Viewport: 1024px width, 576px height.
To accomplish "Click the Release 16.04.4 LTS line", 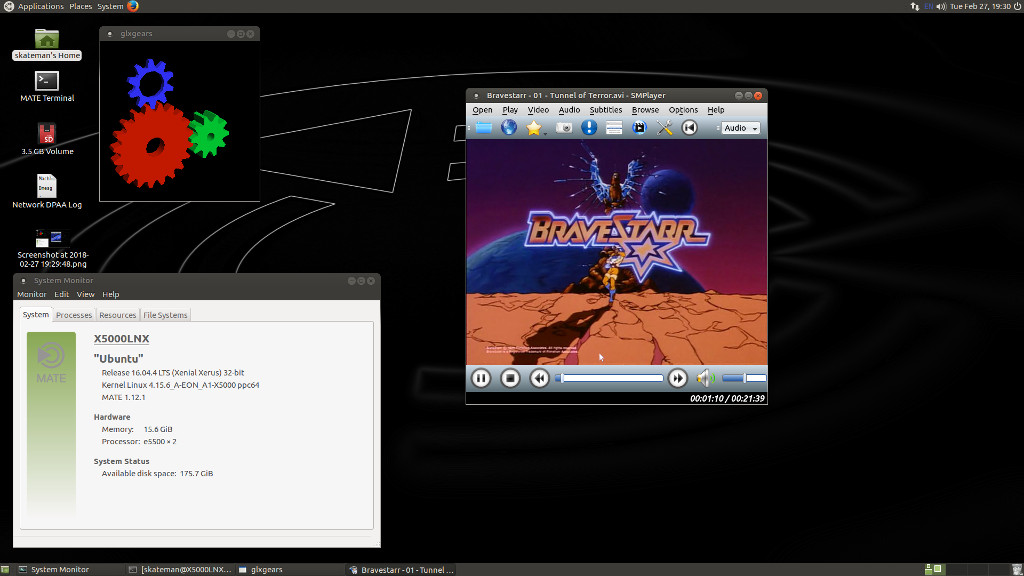I will 173,372.
